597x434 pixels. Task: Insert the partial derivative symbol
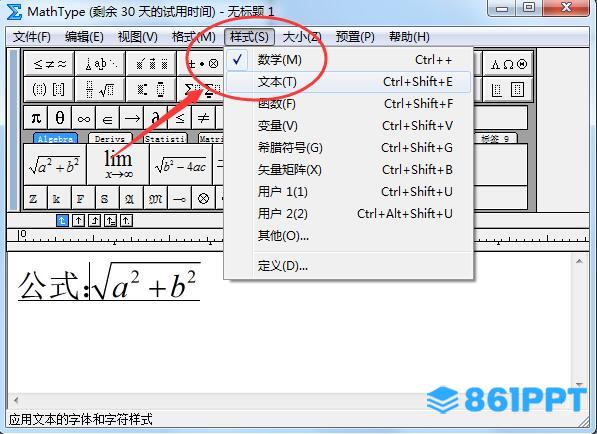coord(156,118)
